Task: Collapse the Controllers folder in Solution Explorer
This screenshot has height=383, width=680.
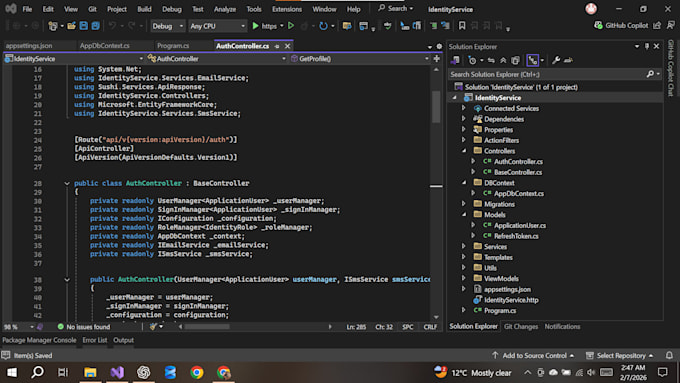Action: tap(464, 151)
